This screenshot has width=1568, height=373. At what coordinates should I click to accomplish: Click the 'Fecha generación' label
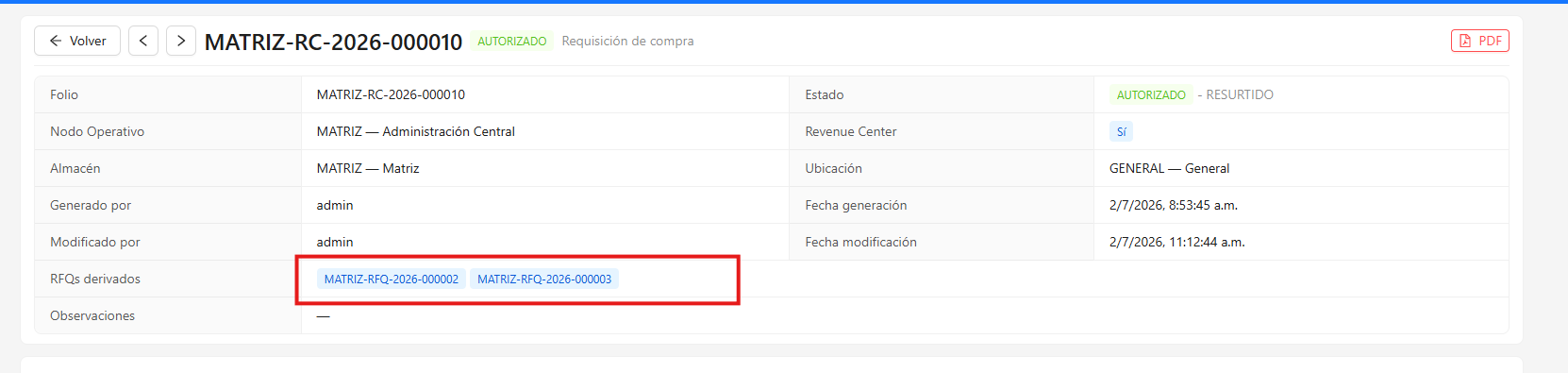coord(856,205)
